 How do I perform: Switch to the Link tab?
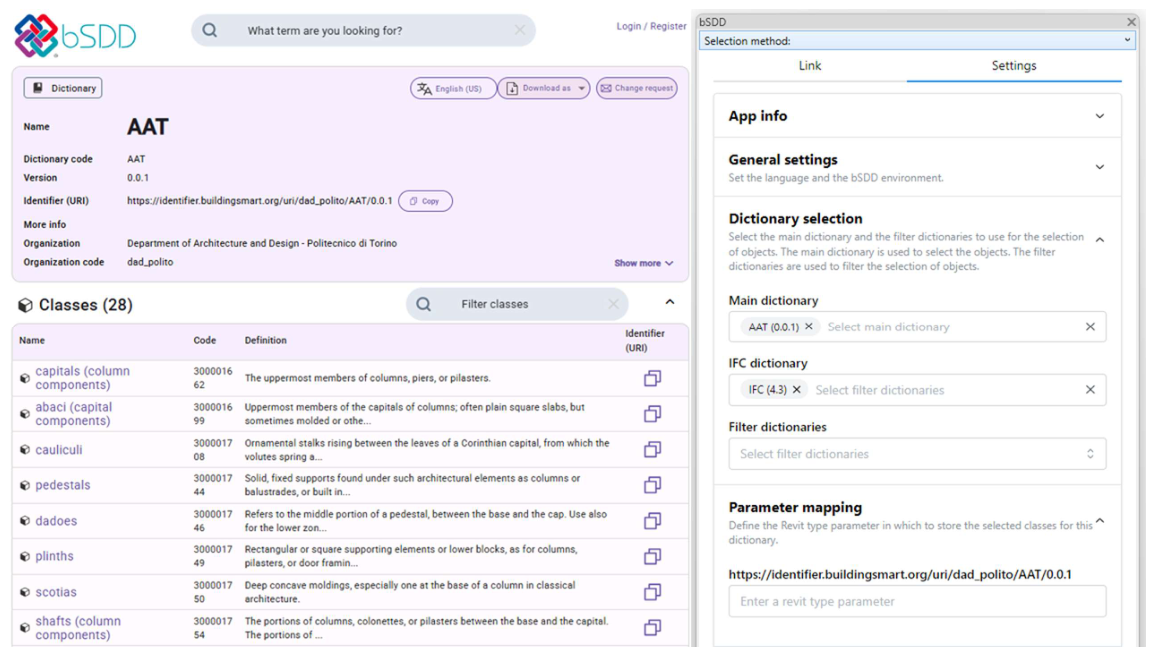coord(810,66)
